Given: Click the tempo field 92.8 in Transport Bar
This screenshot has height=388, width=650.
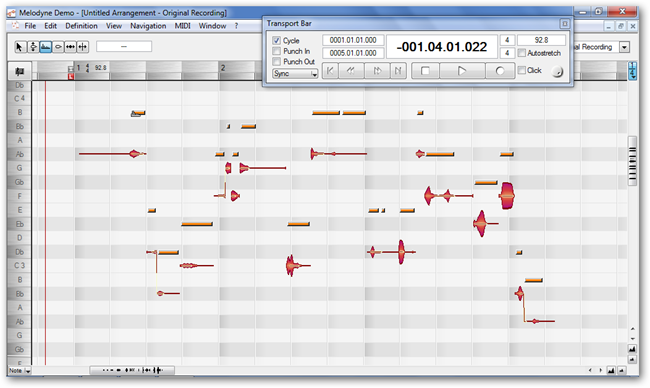Looking at the screenshot, I should pos(541,40).
